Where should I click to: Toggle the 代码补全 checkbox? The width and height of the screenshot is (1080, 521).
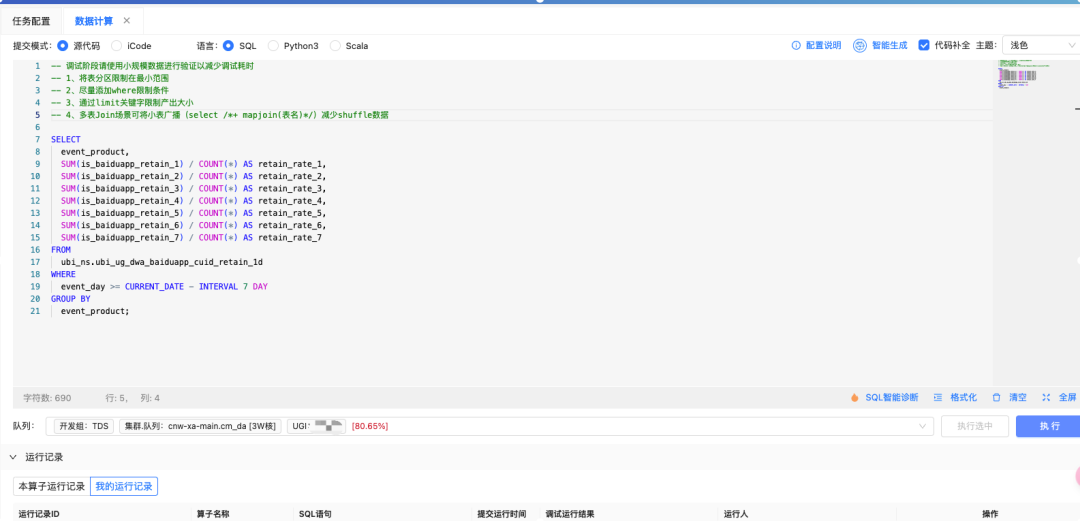(924, 45)
